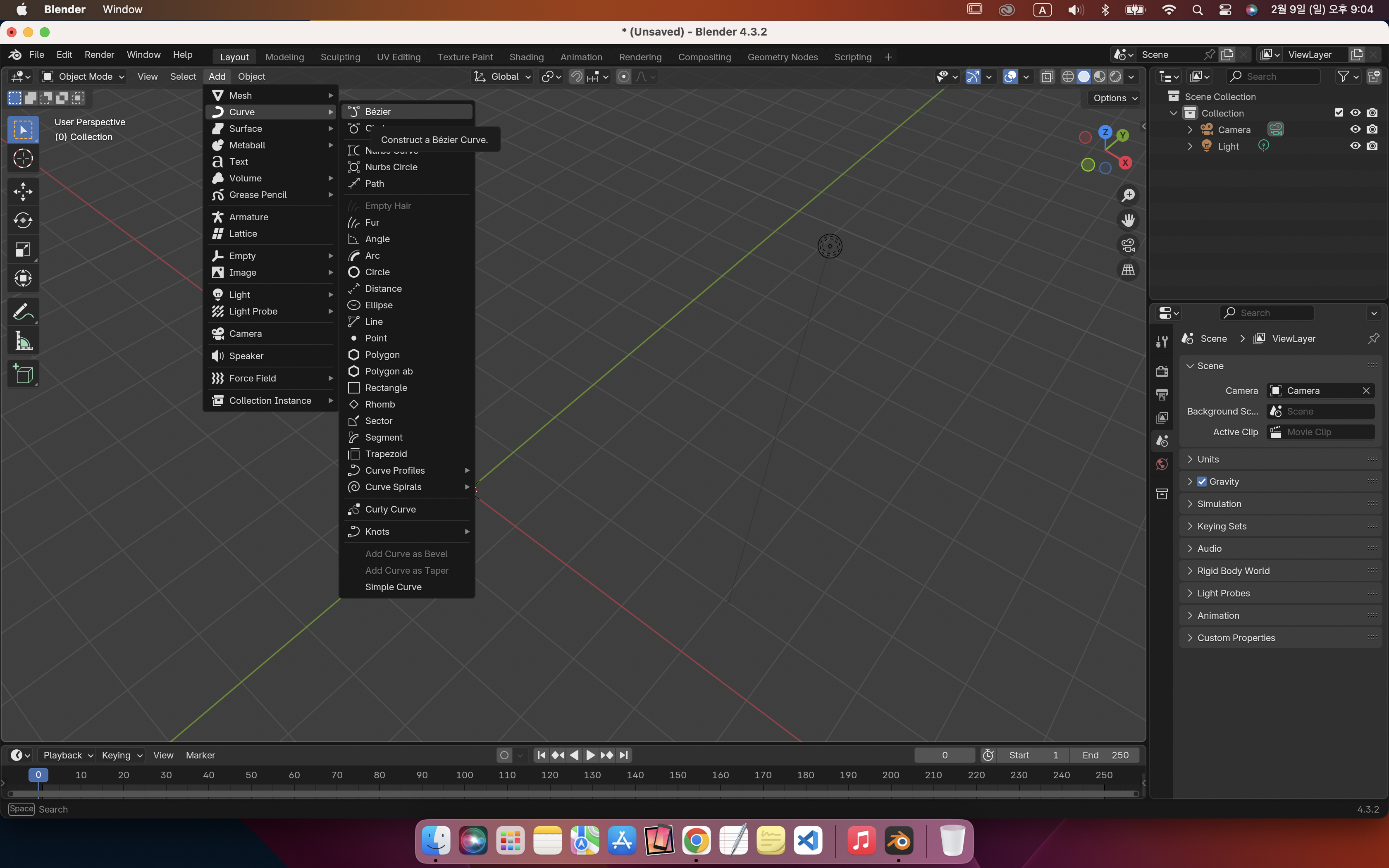This screenshot has width=1389, height=868.
Task: Choose Bézier from Curve submenu
Action: click(x=406, y=111)
